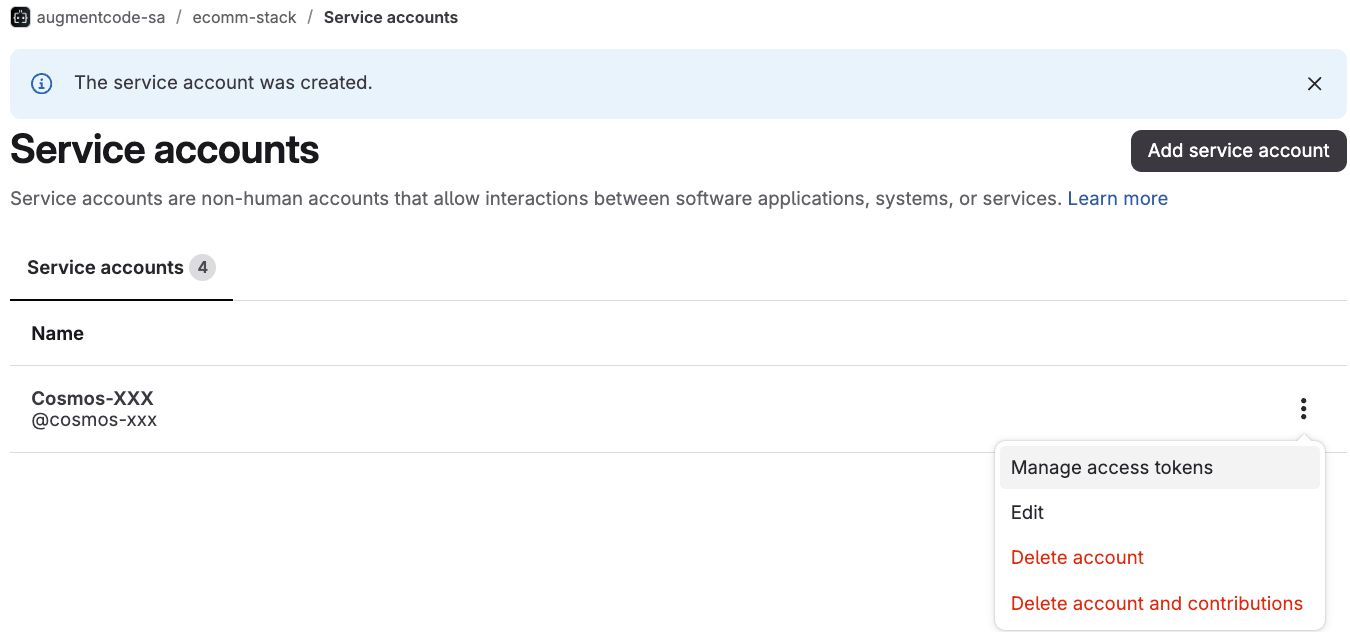The height and width of the screenshot is (632, 1350).
Task: Click the @cosmos-xxx username
Action: pos(94,420)
